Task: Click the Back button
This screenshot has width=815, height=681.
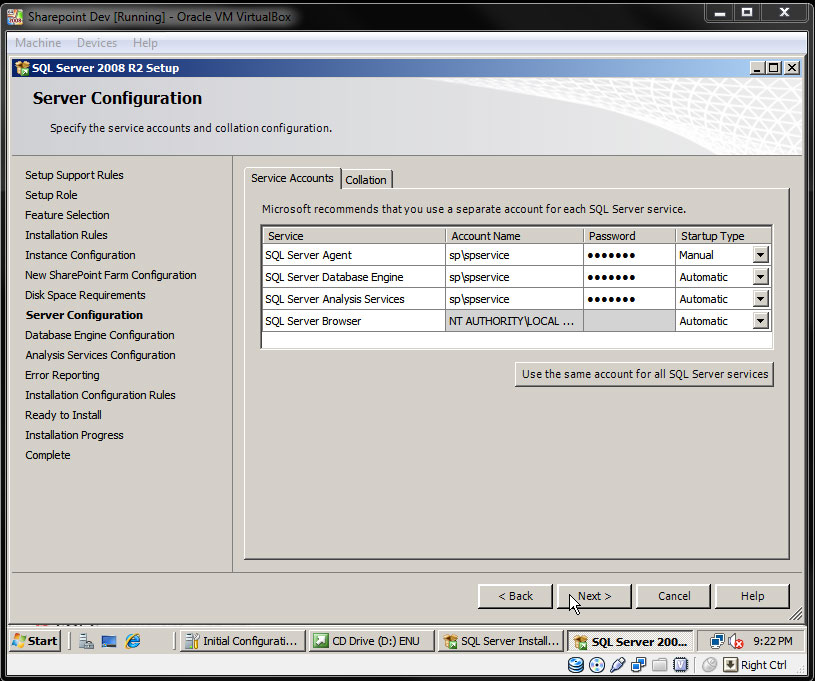Action: [515, 596]
